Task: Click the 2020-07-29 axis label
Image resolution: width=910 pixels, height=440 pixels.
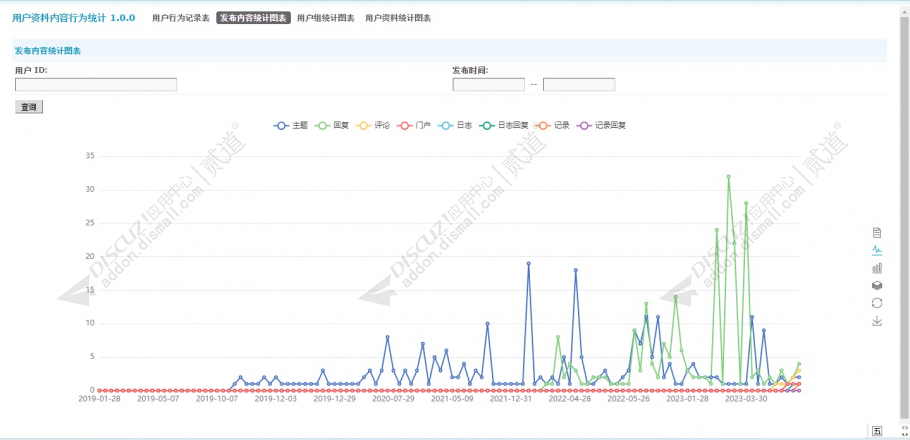Action: point(393,399)
